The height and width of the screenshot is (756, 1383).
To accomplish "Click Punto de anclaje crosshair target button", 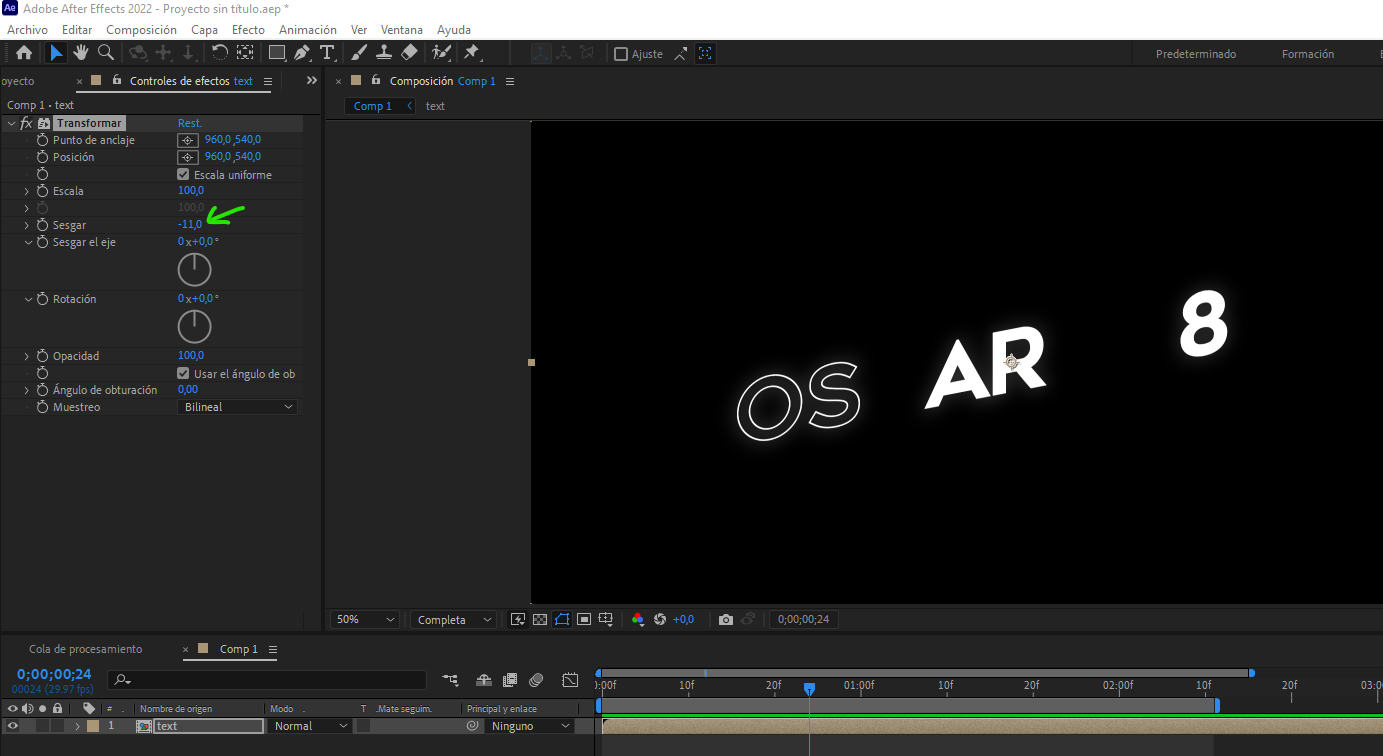I will (187, 140).
